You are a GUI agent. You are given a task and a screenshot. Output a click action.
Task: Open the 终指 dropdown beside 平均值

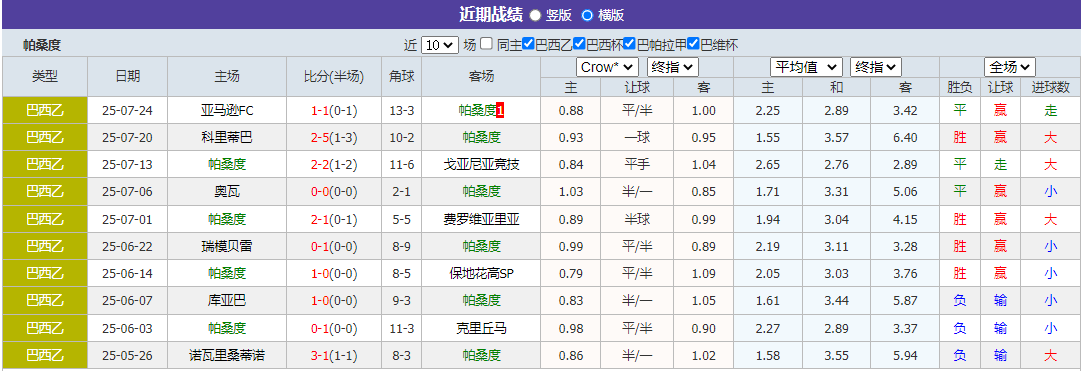coord(876,67)
